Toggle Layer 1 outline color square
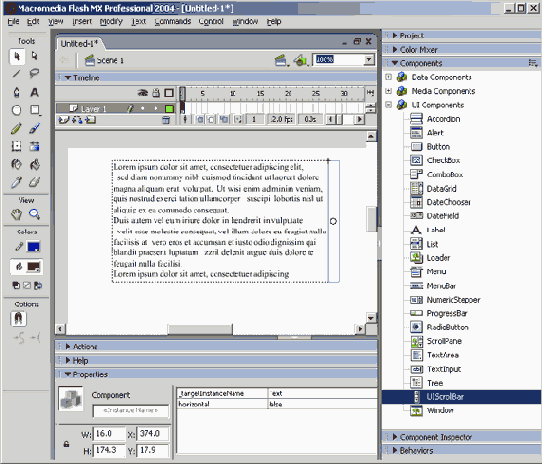Viewport: 542px width, 464px height. point(169,109)
